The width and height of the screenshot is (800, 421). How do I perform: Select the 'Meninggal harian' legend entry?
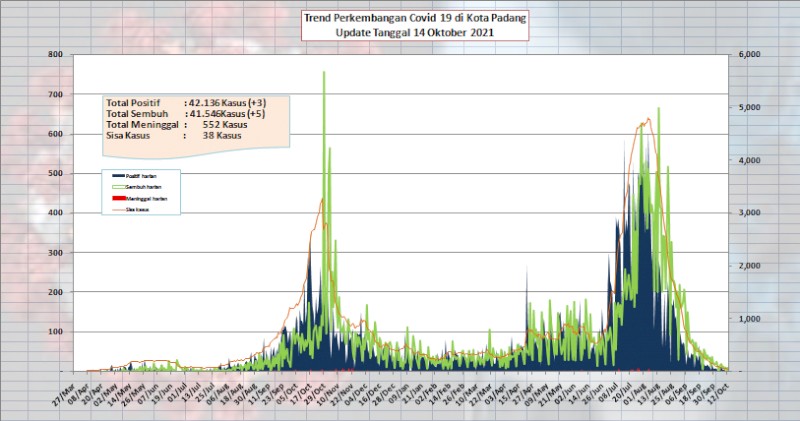[139, 199]
